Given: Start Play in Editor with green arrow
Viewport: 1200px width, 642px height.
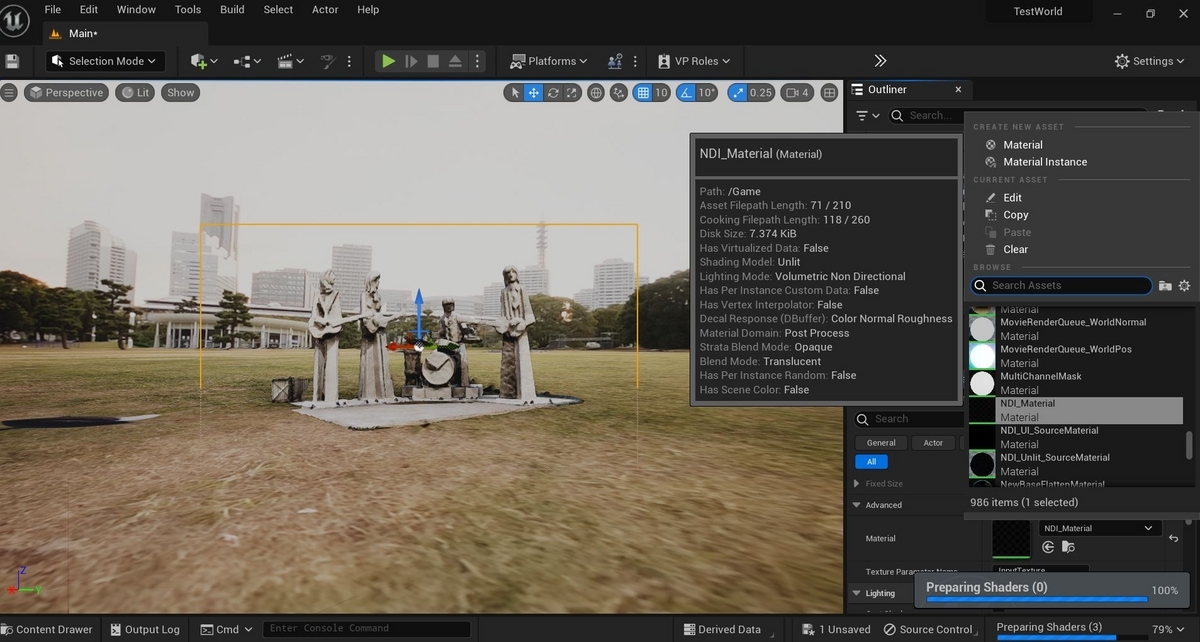Looking at the screenshot, I should (388, 61).
